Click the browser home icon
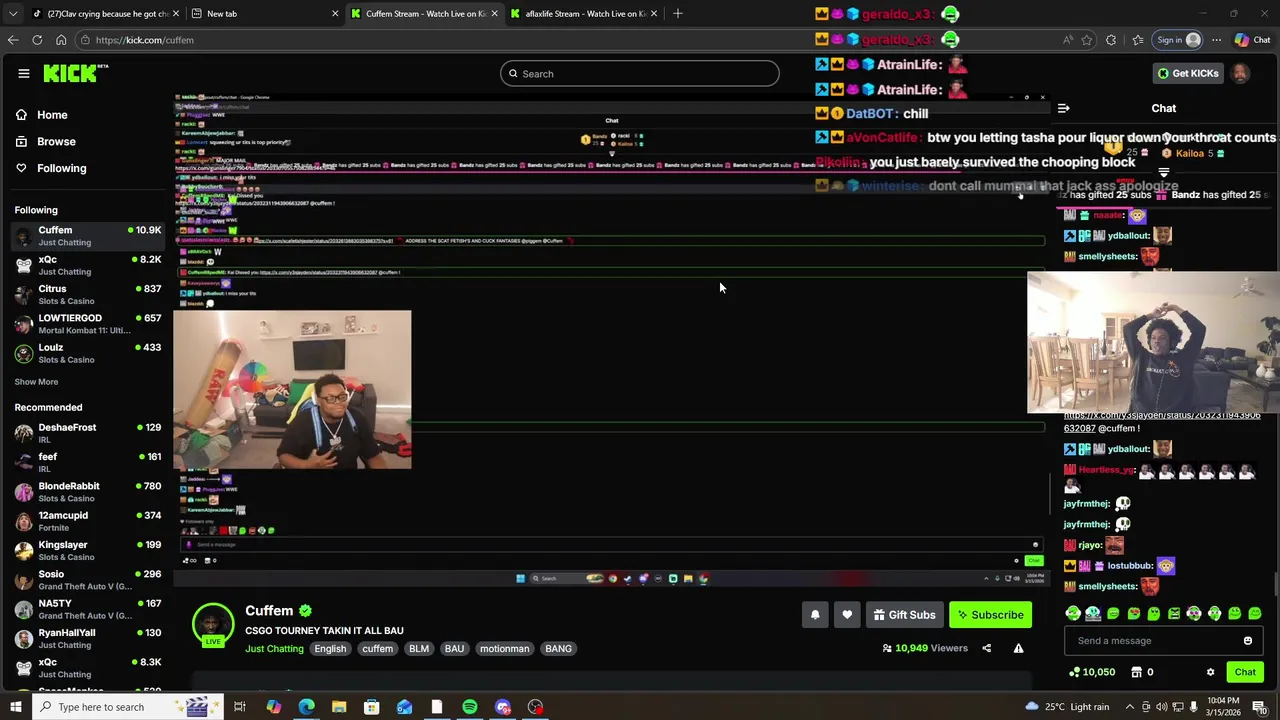The height and width of the screenshot is (720, 1280). tap(61, 40)
